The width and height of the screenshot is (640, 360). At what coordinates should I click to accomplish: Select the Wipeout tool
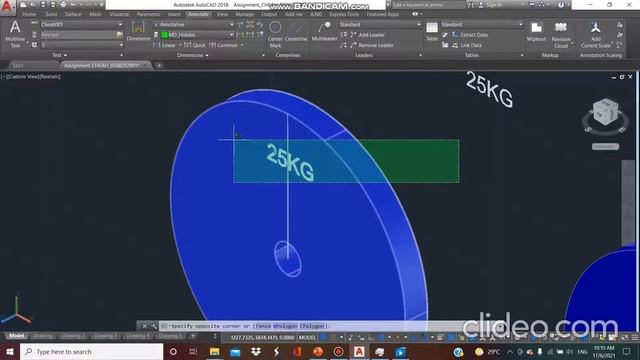(x=536, y=31)
